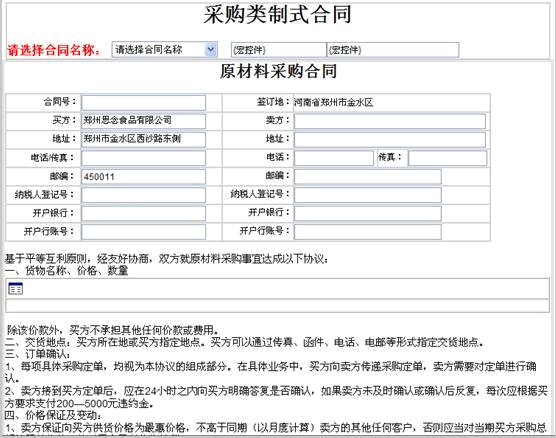The width and height of the screenshot is (556, 438).
Task: Click the second (宏控件) field
Action: pyautogui.click(x=393, y=50)
